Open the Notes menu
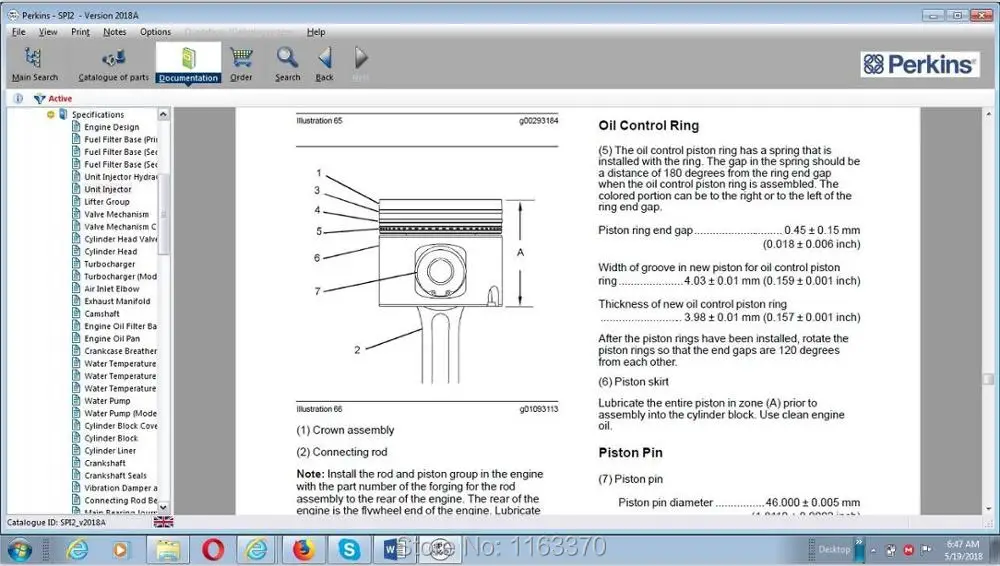The width and height of the screenshot is (1000, 566). point(115,31)
